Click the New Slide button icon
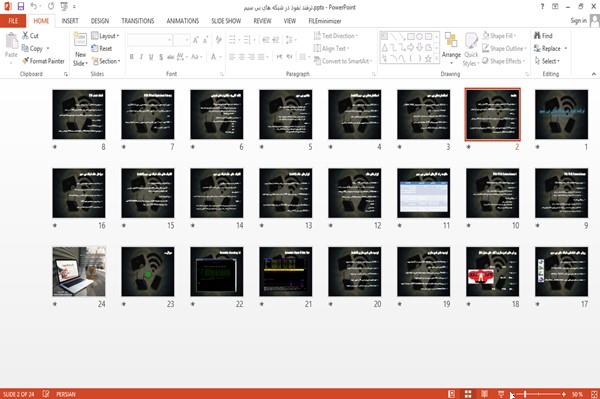Image resolution: width=600 pixels, height=399 pixels. pos(80,40)
